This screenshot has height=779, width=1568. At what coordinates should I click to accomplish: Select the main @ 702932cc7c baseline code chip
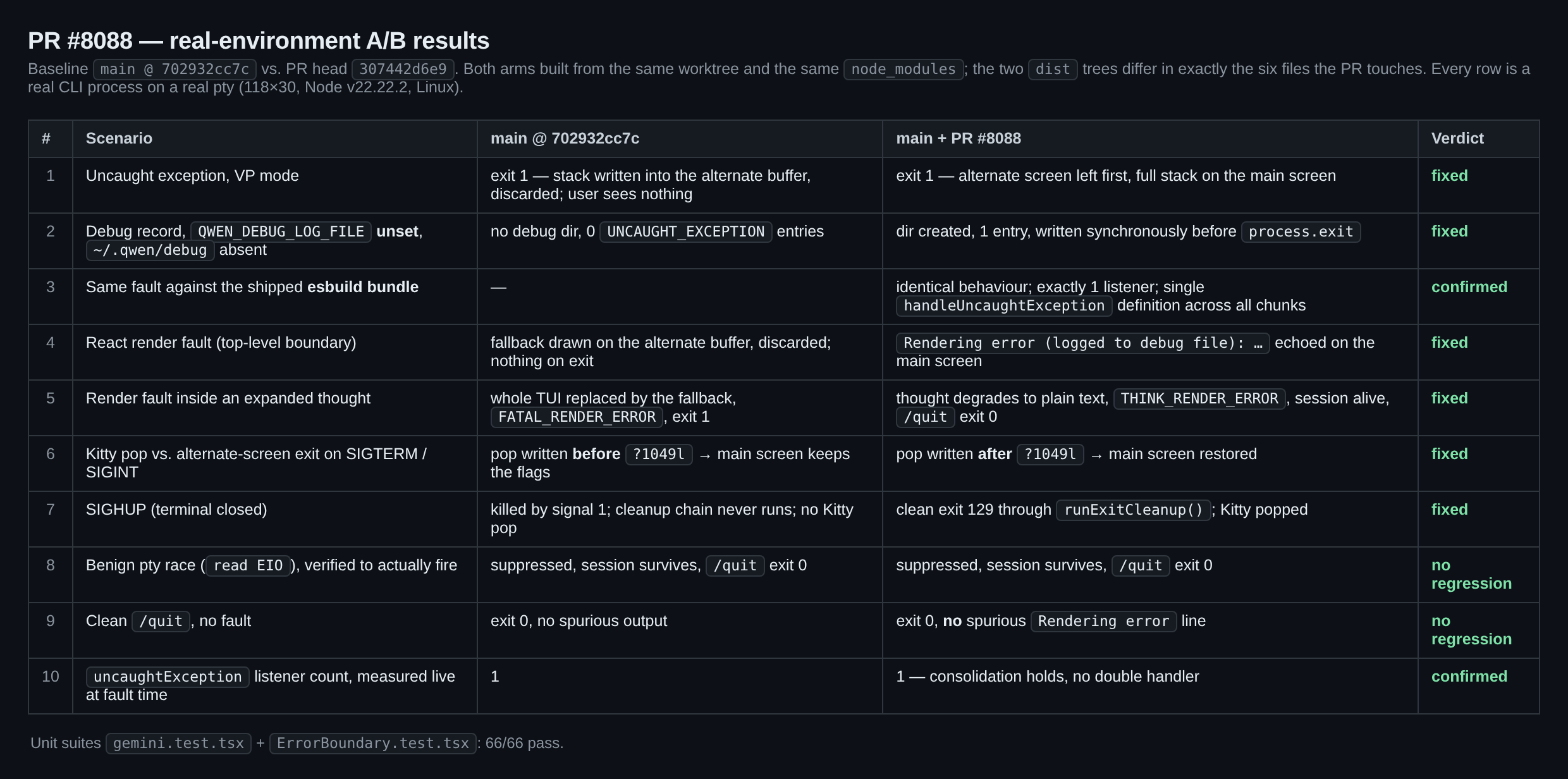point(175,69)
